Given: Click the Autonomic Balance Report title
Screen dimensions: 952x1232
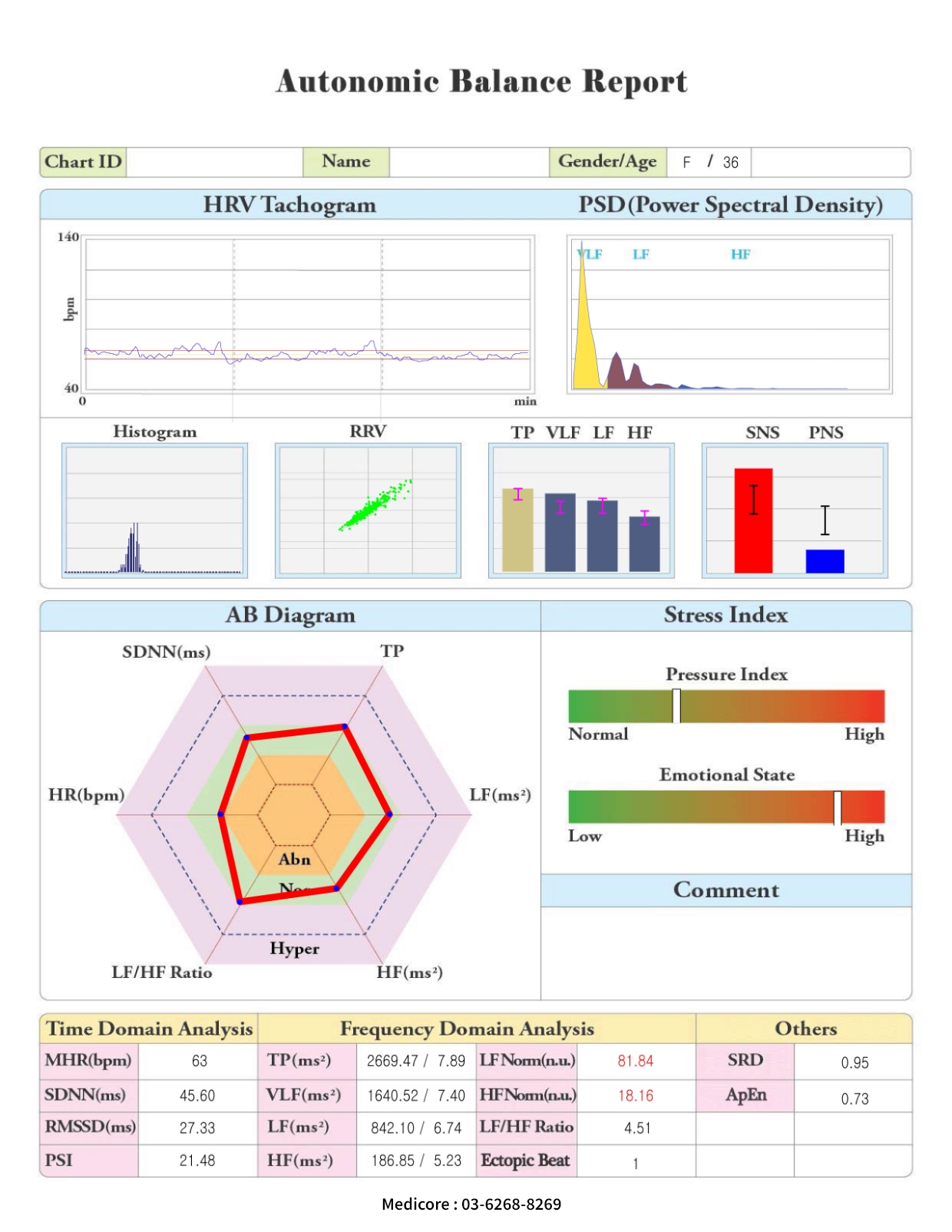Looking at the screenshot, I should coord(481,81).
